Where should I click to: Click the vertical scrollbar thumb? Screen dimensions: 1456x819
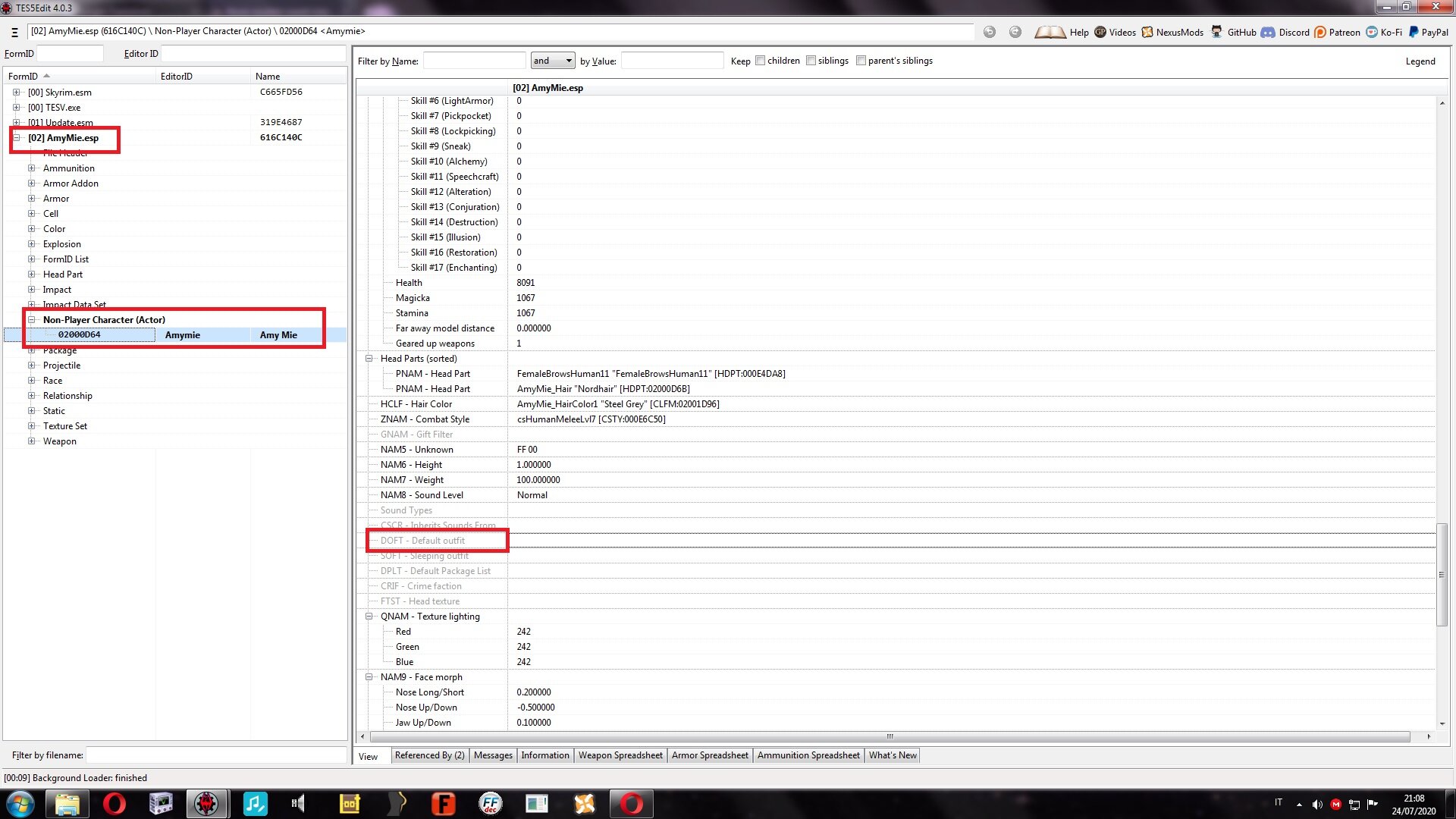coord(1442,574)
